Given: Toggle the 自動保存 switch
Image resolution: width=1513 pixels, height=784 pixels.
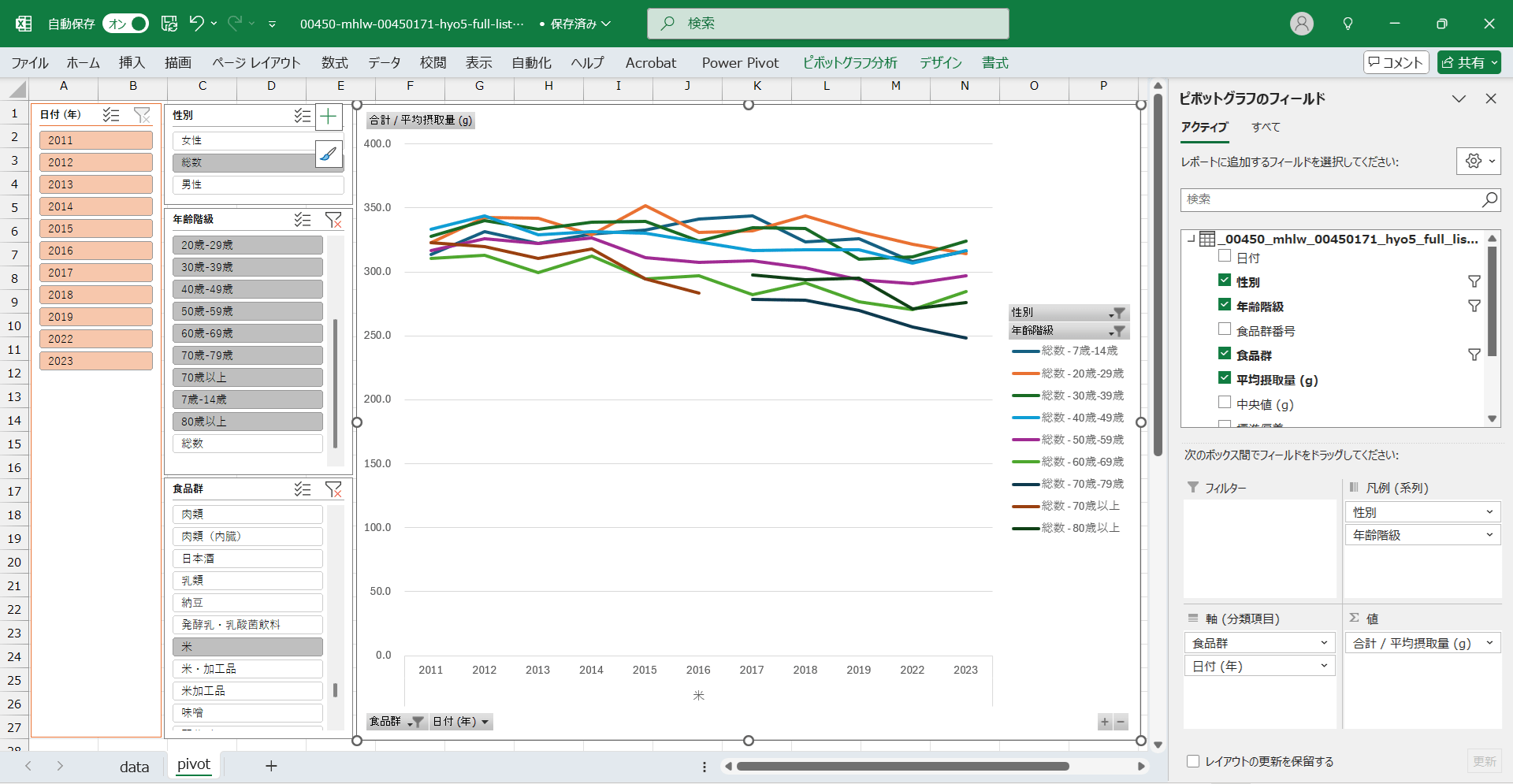Looking at the screenshot, I should click(x=126, y=24).
